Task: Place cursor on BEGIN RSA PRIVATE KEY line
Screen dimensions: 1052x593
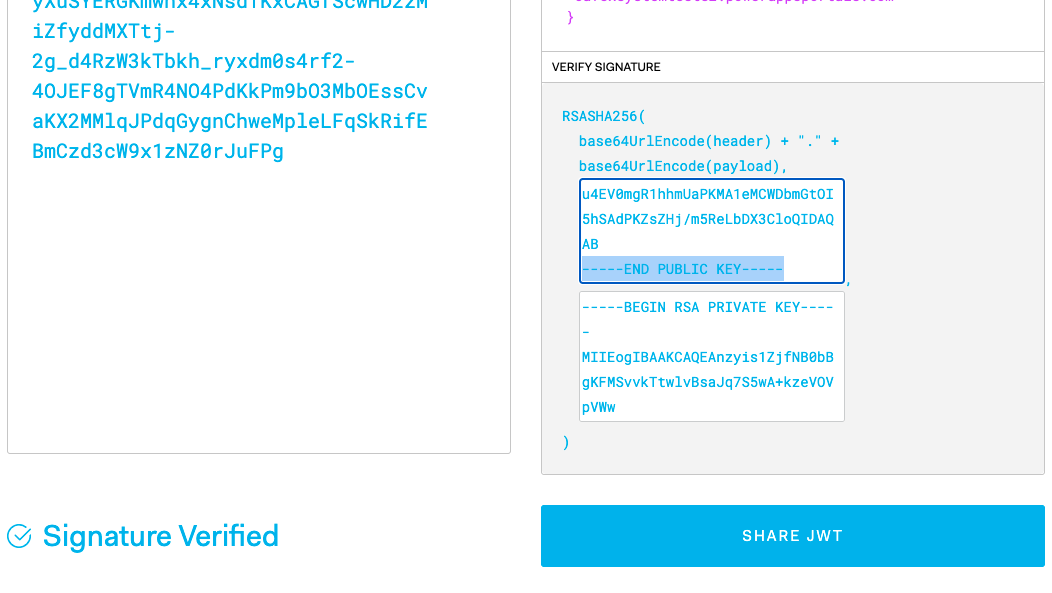Action: (707, 307)
